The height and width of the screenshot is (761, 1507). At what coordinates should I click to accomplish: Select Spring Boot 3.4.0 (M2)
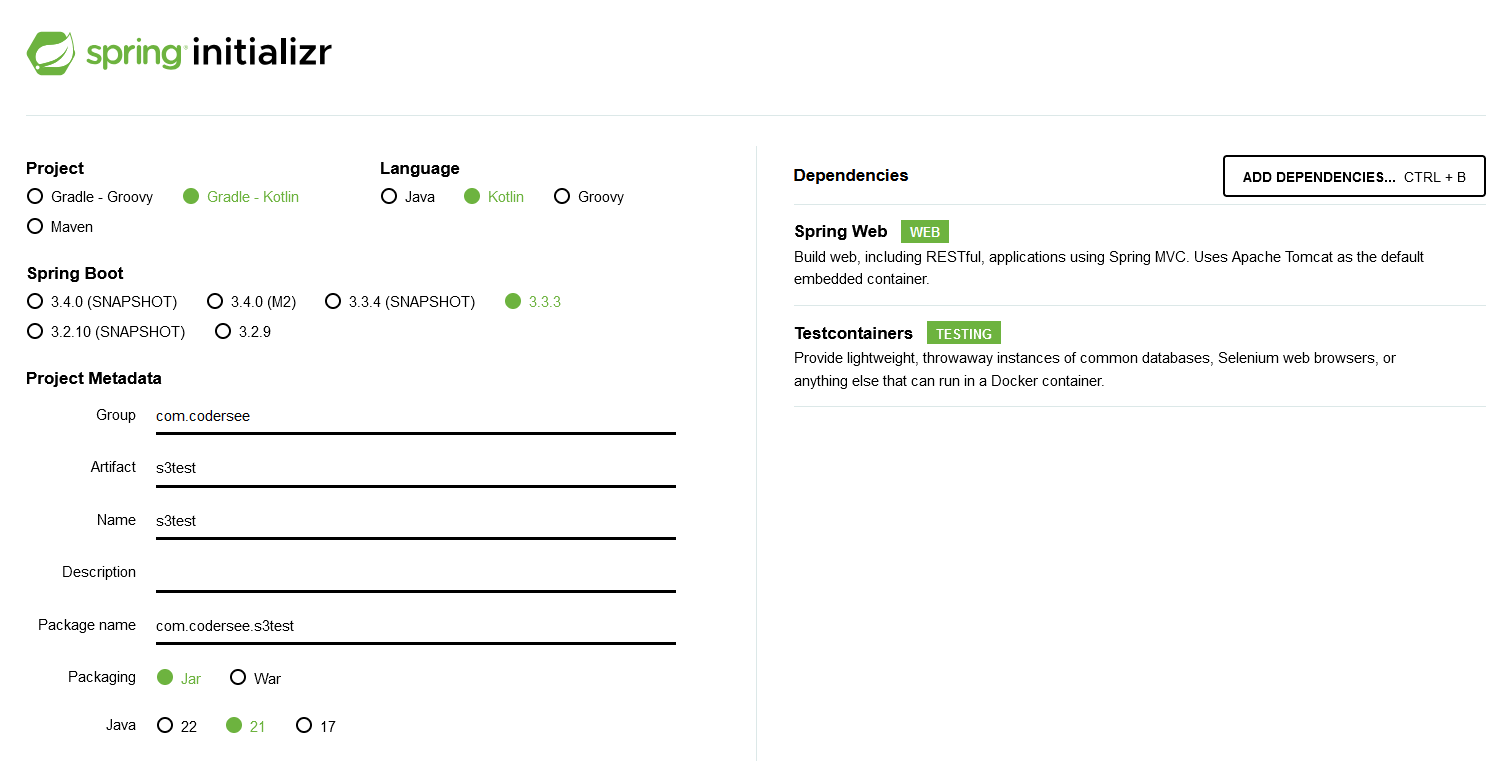[215, 301]
